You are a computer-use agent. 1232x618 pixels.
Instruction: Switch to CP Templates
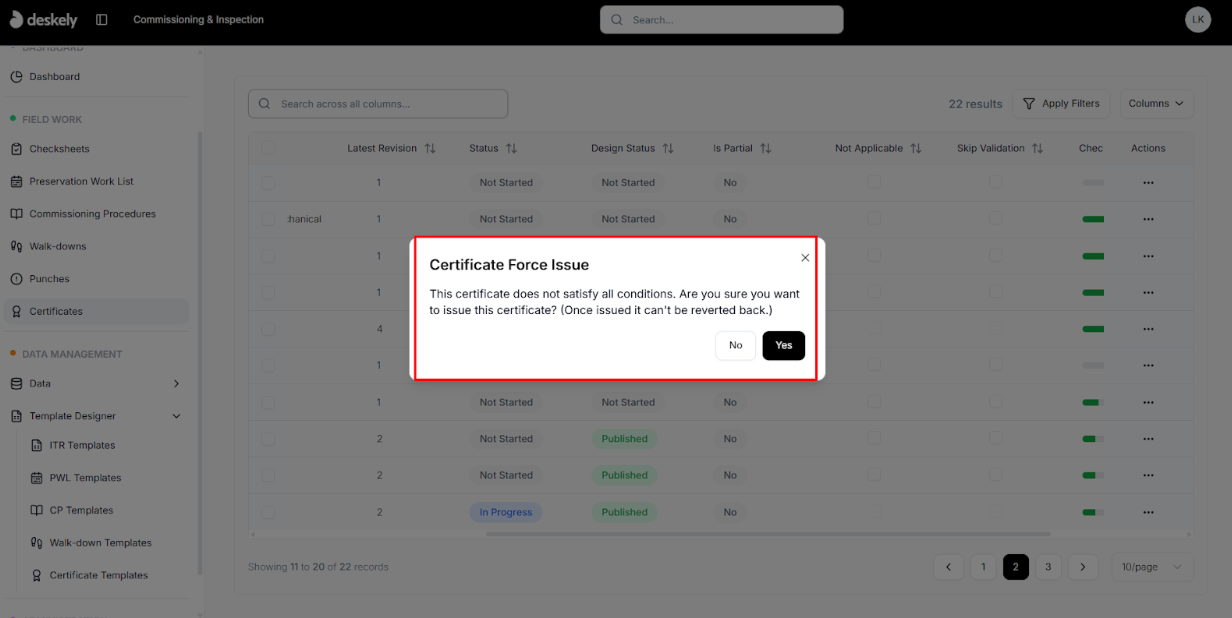coord(80,510)
